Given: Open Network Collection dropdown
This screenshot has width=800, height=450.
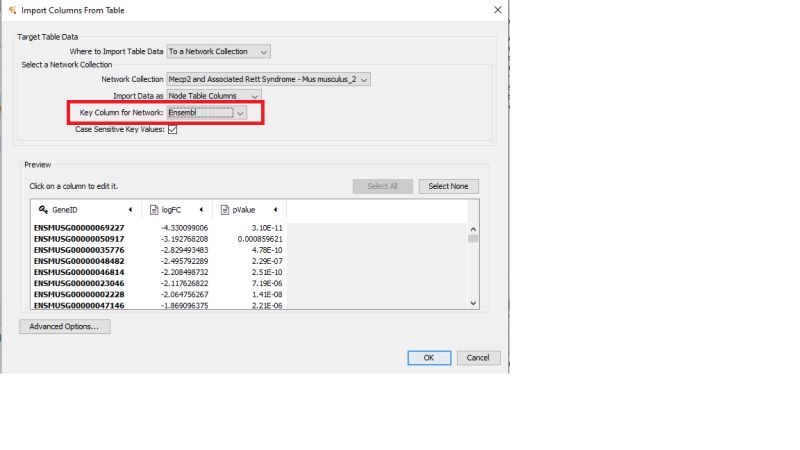Looking at the screenshot, I should click(268, 80).
